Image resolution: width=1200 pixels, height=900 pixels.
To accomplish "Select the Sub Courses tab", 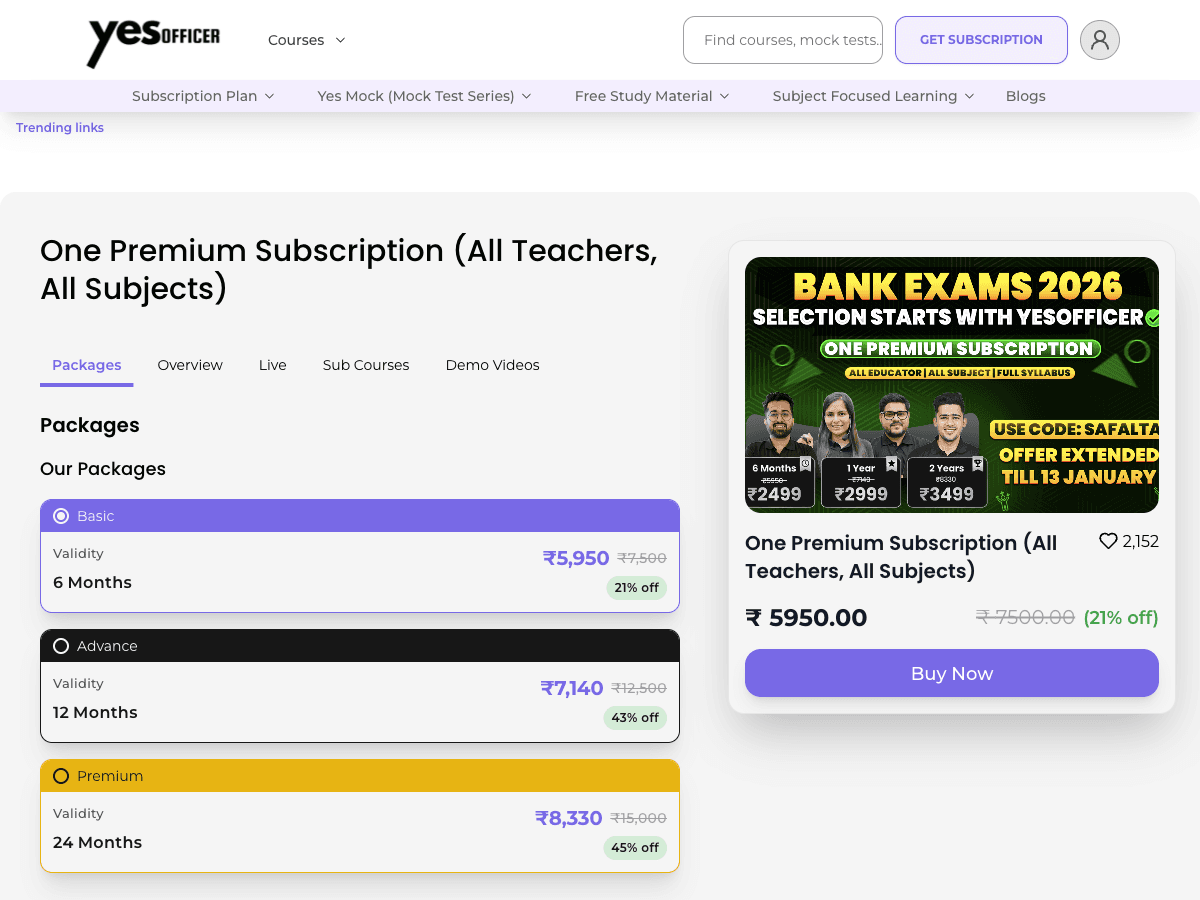I will (x=365, y=365).
